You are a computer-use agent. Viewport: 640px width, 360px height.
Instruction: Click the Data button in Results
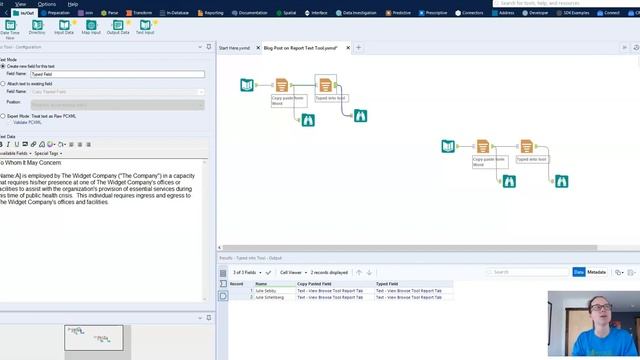(x=579, y=272)
